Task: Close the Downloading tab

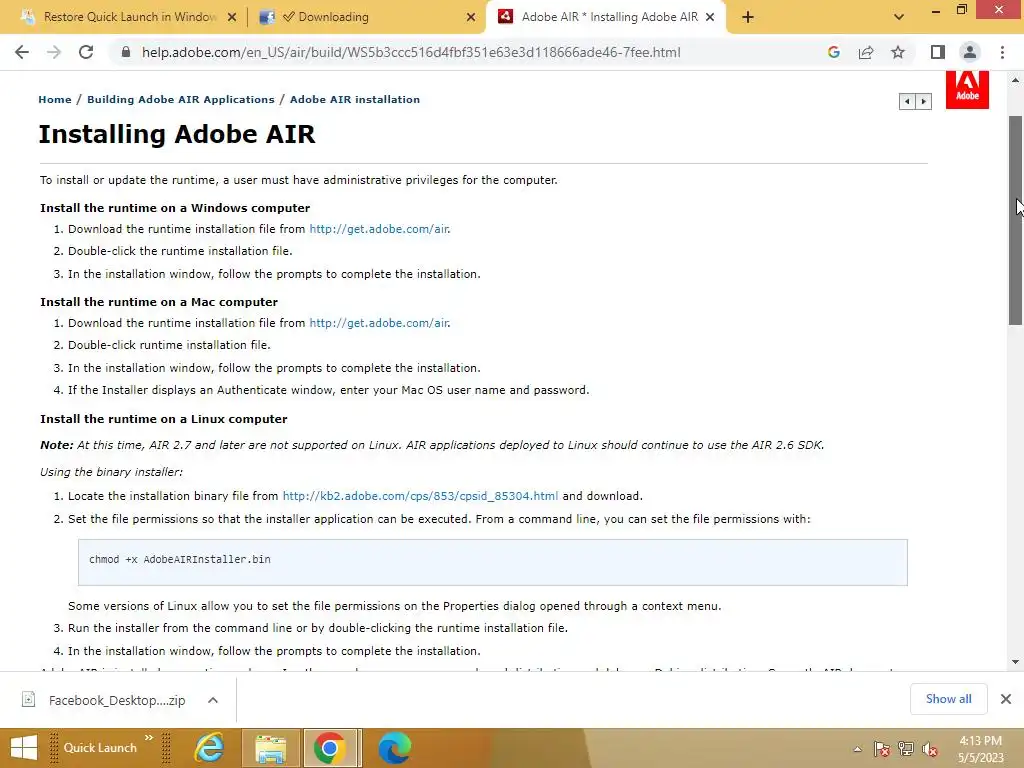Action: click(x=471, y=18)
